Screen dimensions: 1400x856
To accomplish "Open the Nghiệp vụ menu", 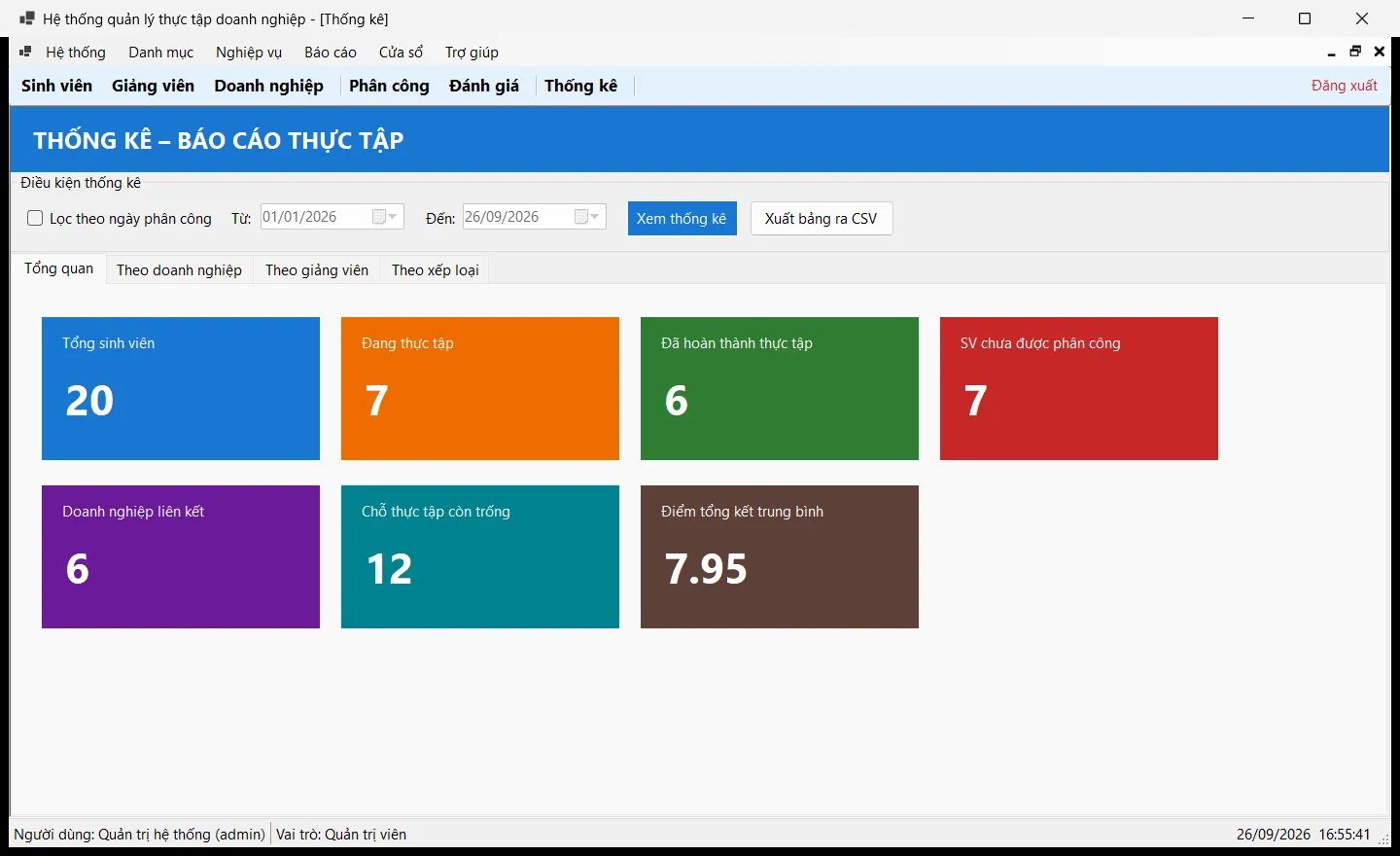I will click(249, 53).
